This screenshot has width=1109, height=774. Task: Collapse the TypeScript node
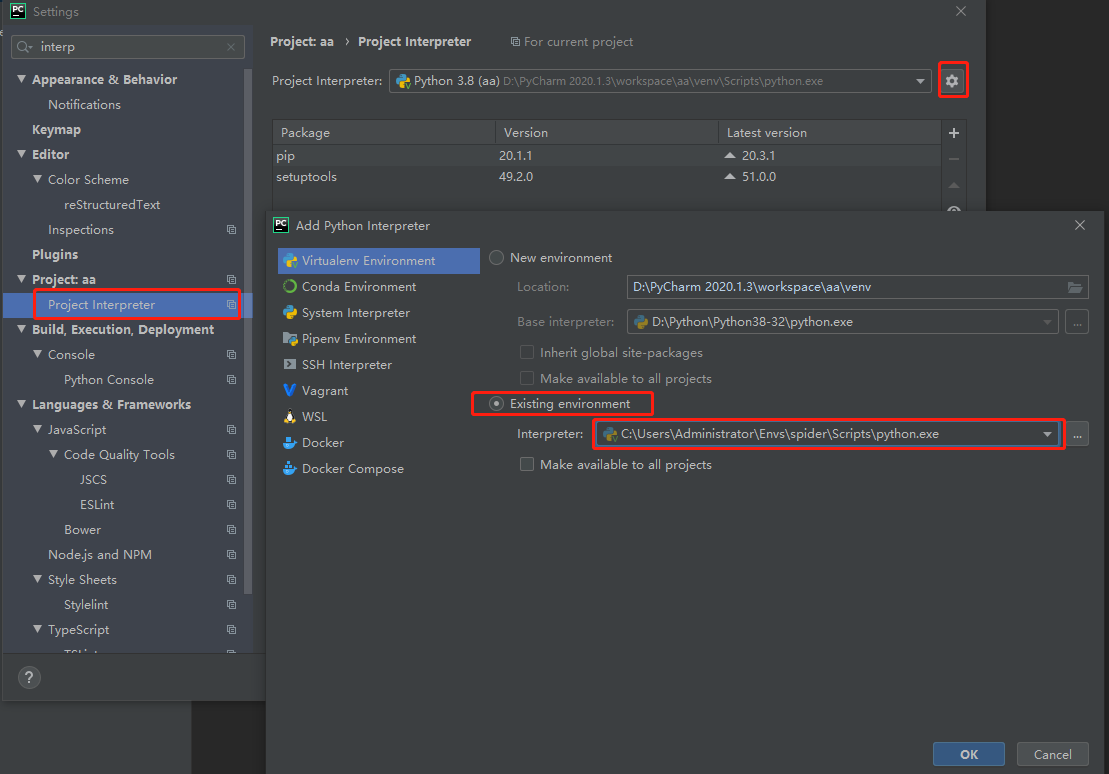(x=37, y=629)
